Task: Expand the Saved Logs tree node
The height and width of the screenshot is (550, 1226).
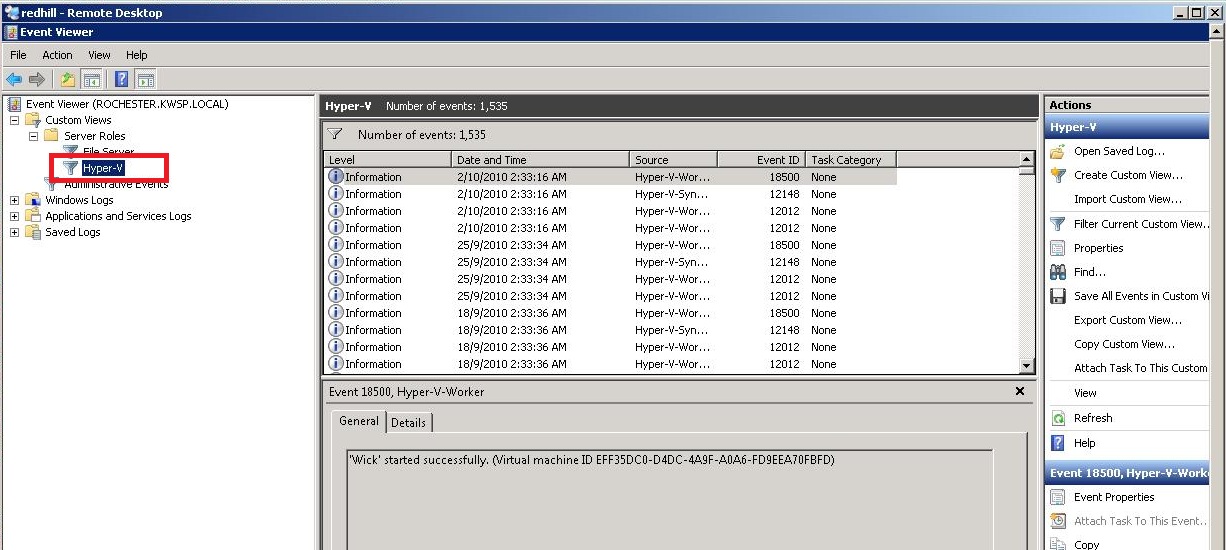Action: (x=14, y=232)
